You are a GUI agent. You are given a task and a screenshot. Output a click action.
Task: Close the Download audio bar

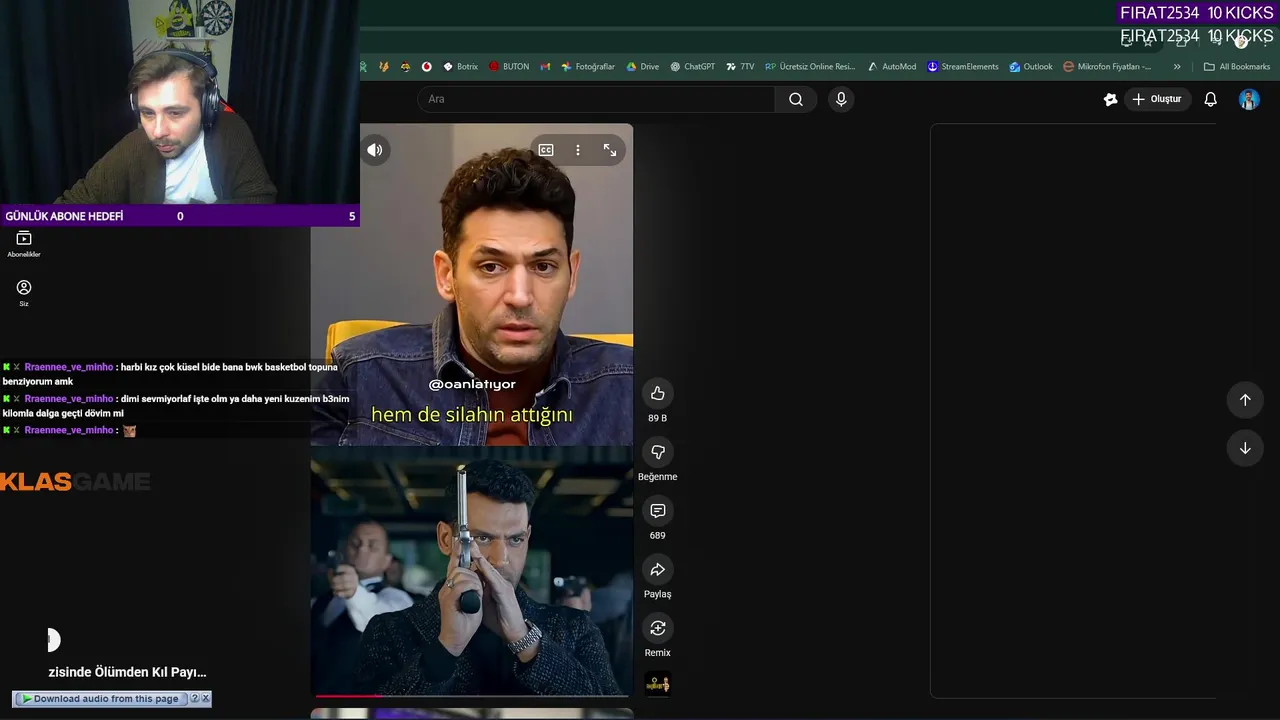[205, 699]
